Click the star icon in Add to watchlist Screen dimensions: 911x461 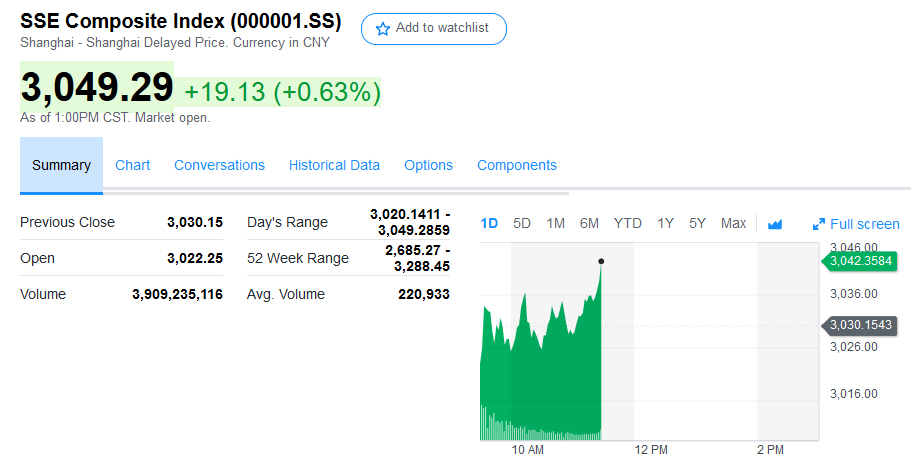(382, 29)
